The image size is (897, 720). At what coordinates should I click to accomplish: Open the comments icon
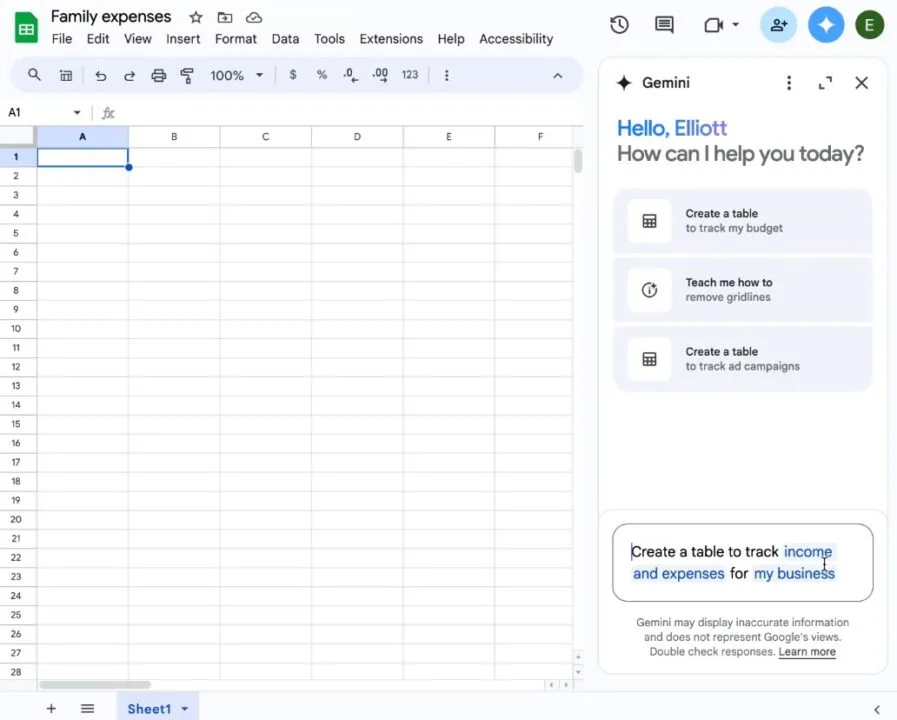(664, 25)
